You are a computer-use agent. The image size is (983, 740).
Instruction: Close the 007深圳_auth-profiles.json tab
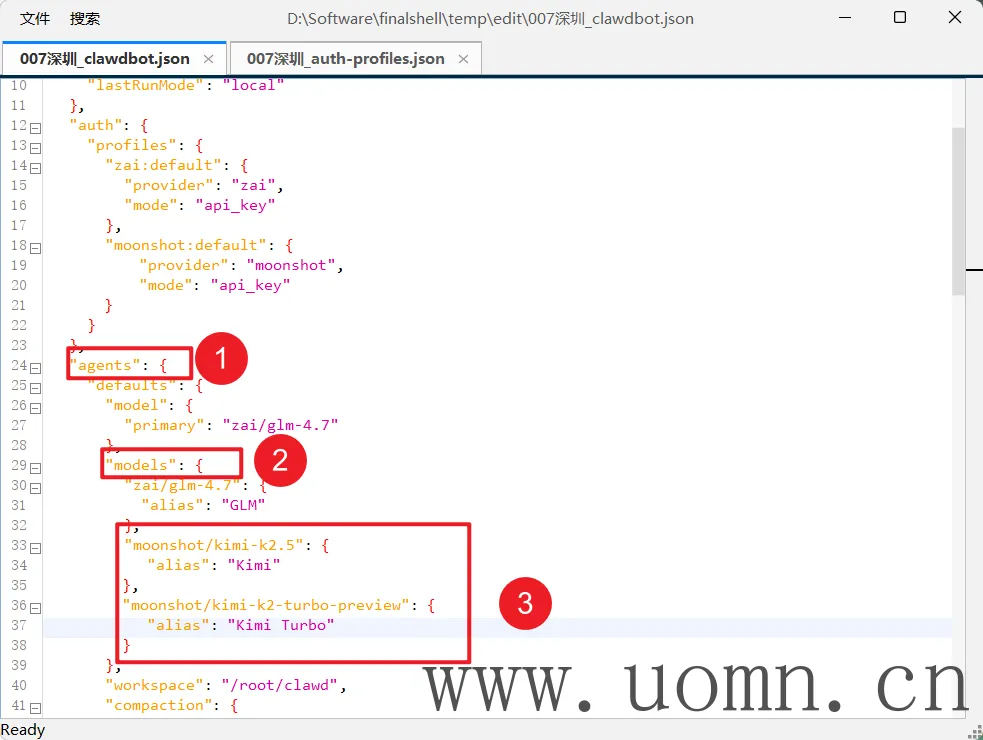463,60
